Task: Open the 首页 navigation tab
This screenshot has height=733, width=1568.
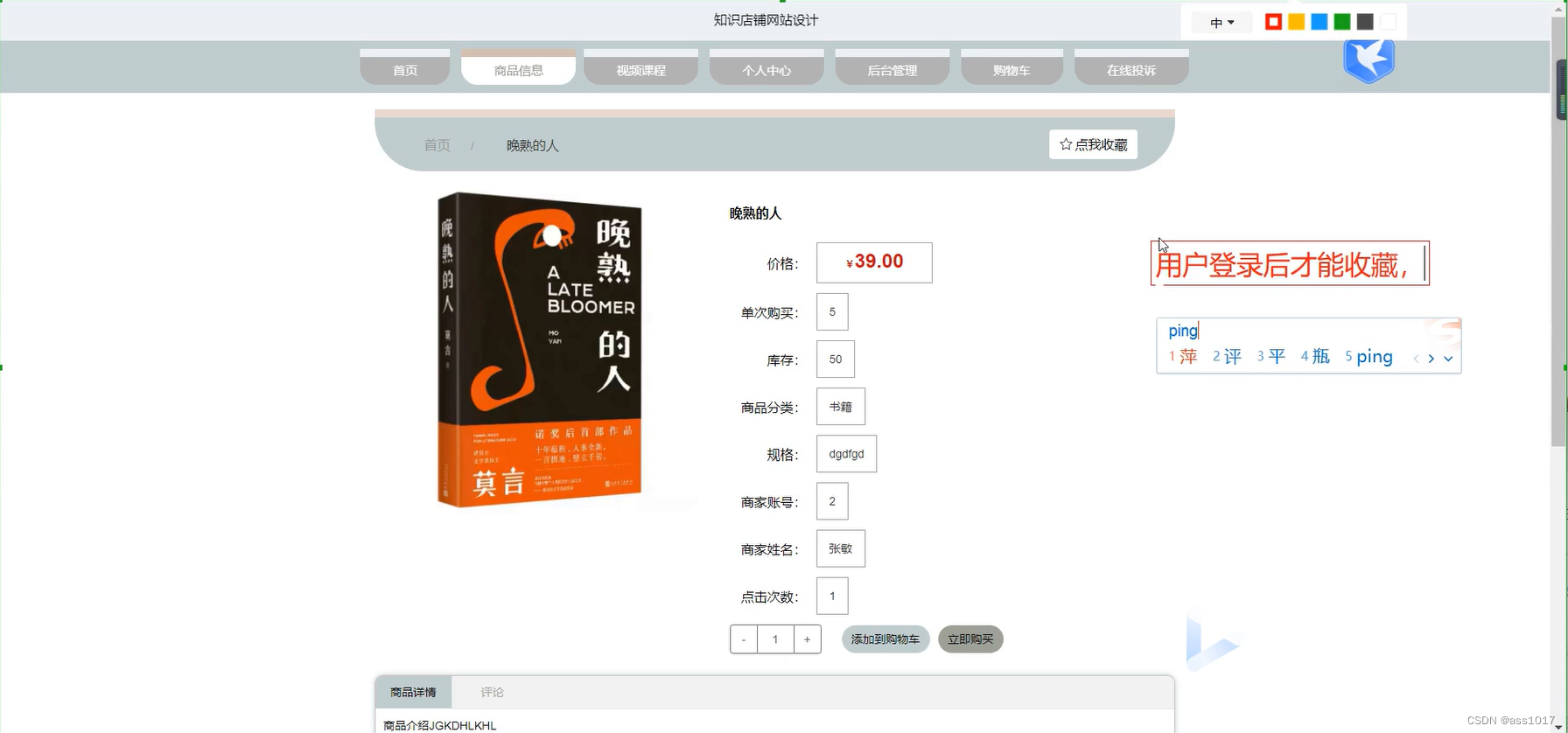Action: [405, 67]
